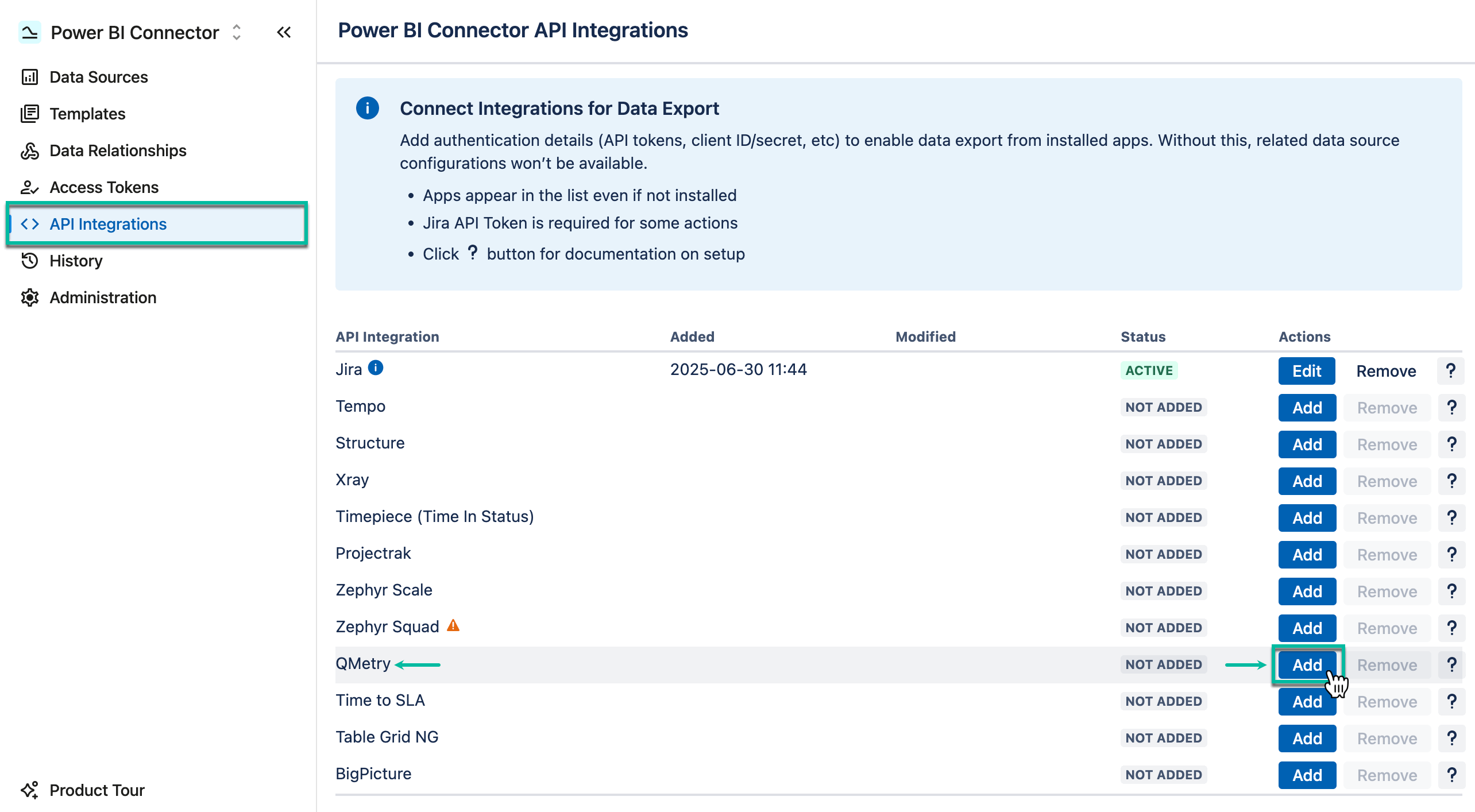Click the Data Sources chart icon

30,77
